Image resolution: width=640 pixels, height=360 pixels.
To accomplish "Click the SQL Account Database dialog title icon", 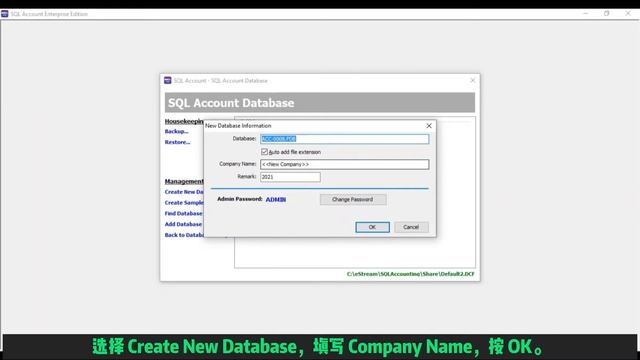I will coord(168,80).
